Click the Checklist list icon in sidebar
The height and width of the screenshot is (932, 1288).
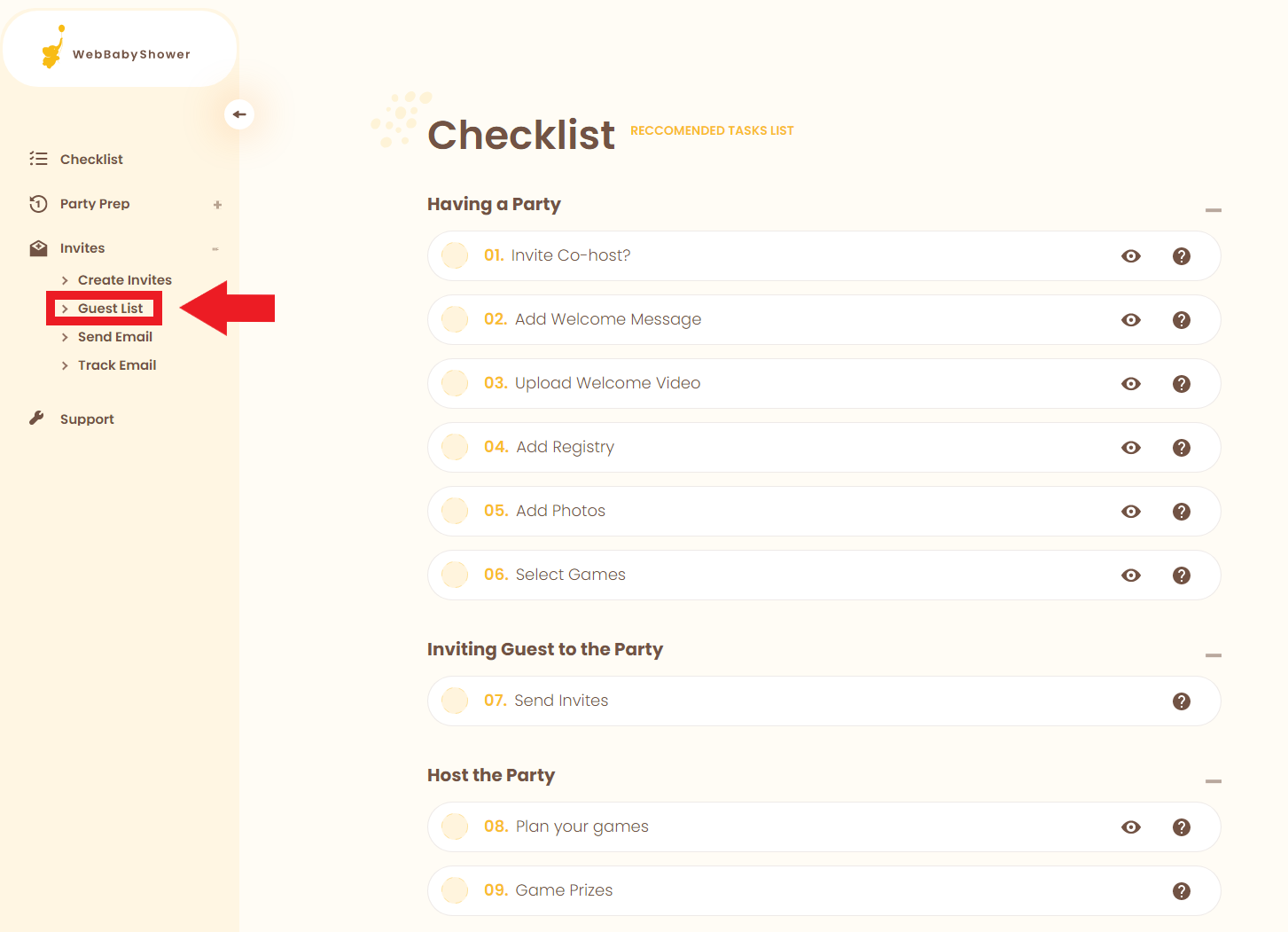(38, 159)
